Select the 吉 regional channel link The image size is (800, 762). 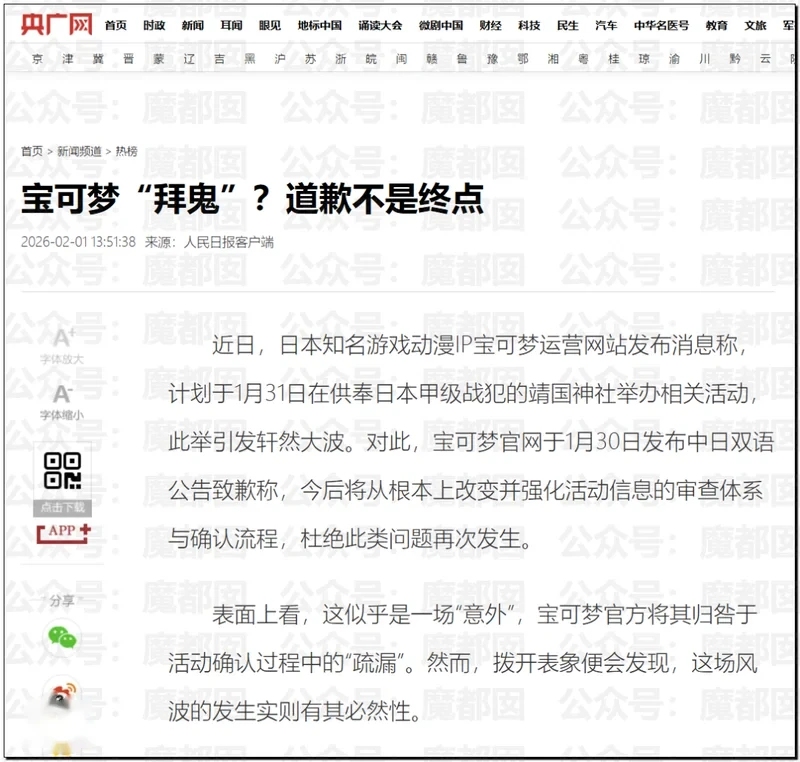[219, 59]
